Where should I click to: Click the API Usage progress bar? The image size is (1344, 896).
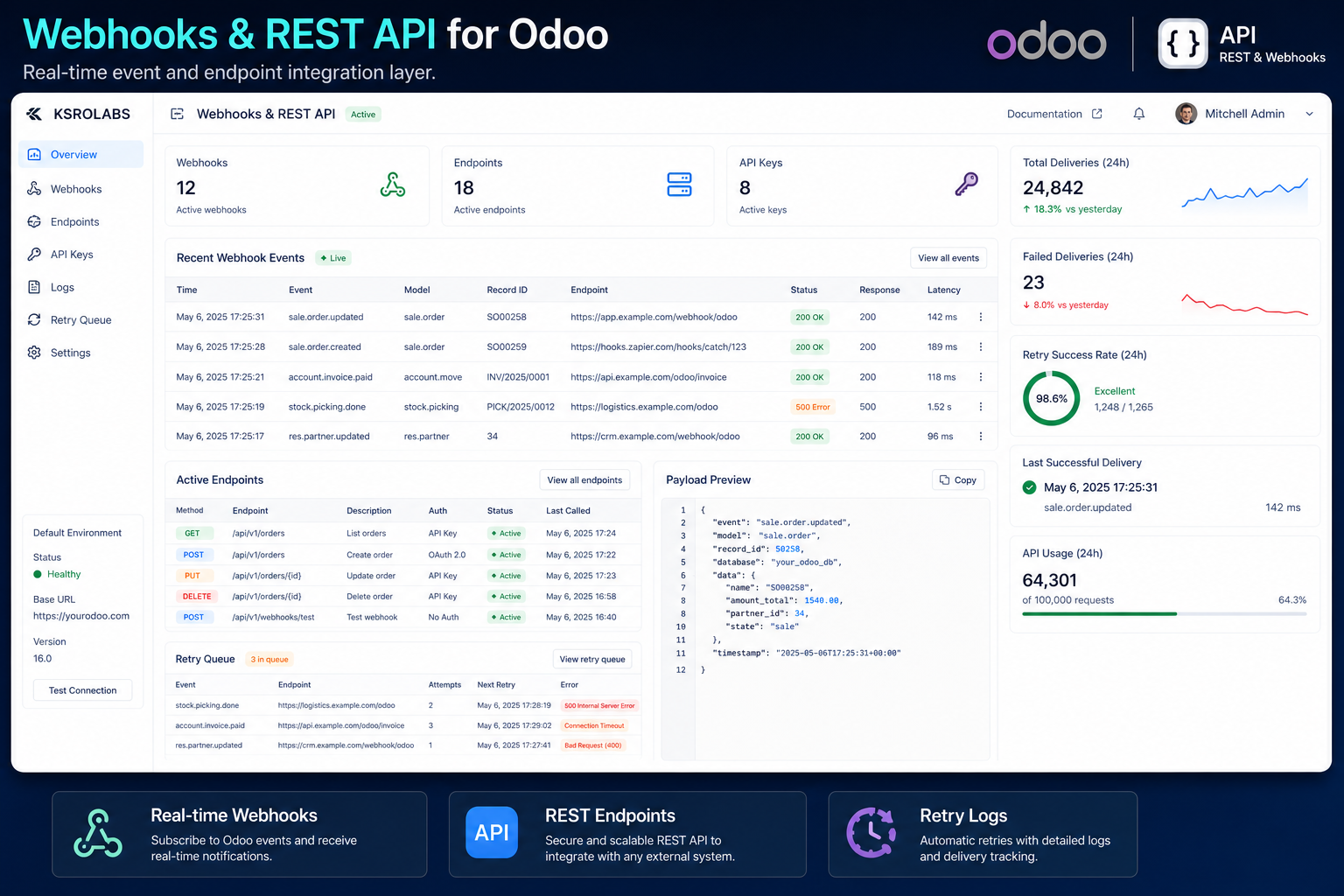pyautogui.click(x=1165, y=613)
